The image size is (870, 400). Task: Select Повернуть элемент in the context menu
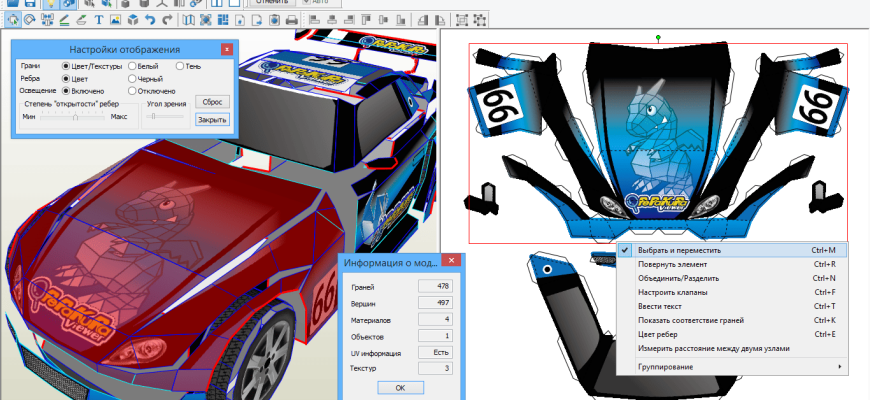(731, 264)
